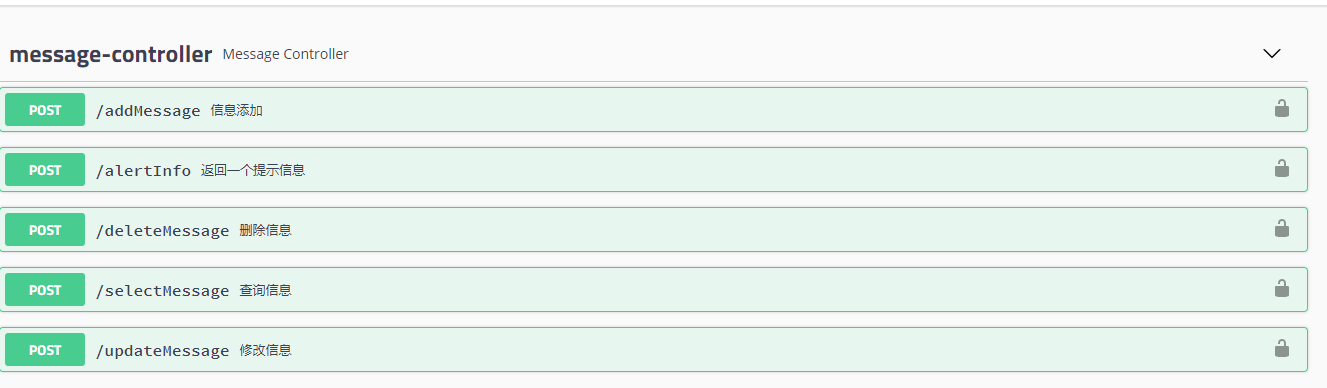Expand the /alertInfo endpoint path
Image resolution: width=1327 pixels, height=388 pixels.
pyautogui.click(x=143, y=171)
